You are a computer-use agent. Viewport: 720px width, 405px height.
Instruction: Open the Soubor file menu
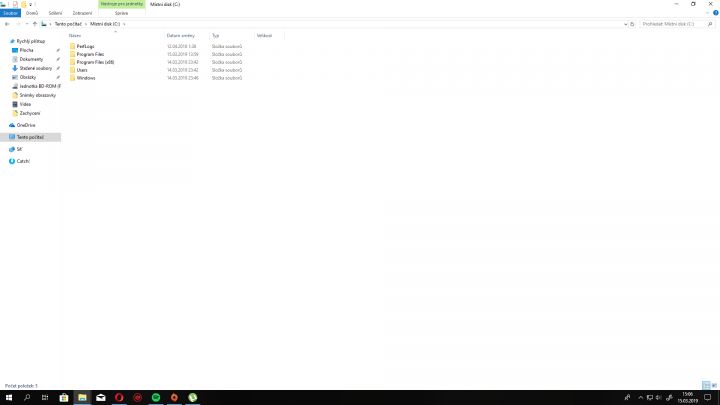10,13
